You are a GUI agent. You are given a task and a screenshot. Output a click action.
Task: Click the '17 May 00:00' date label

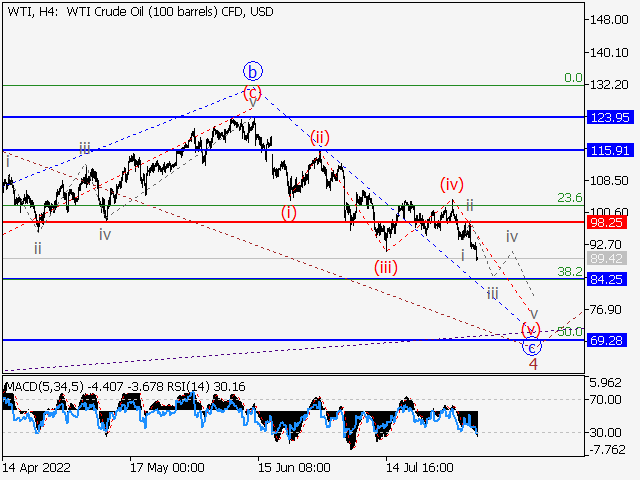tap(167, 467)
